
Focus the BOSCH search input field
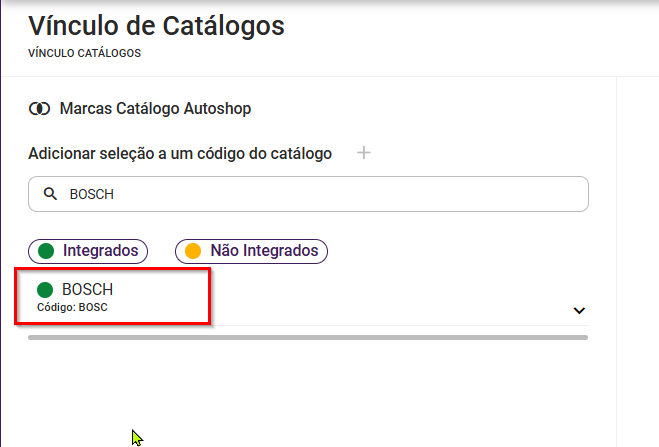308,194
